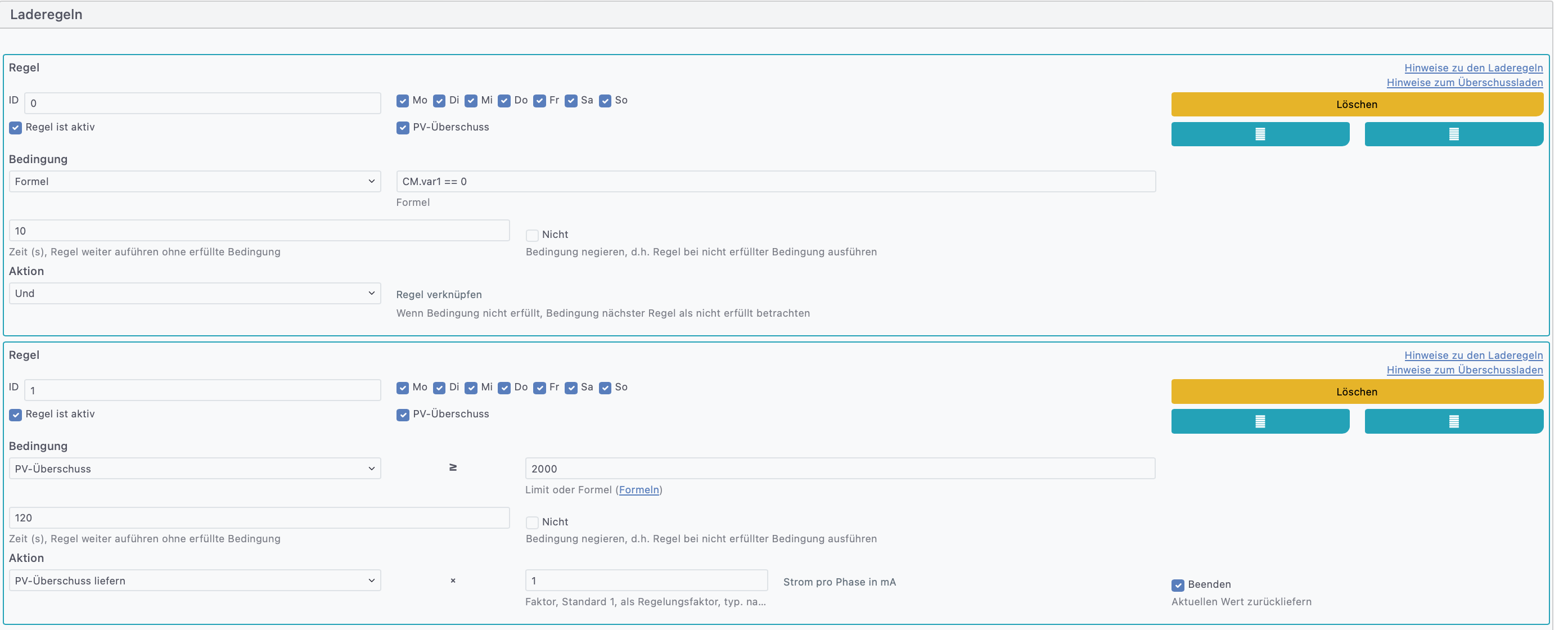Toggle PV-Überschuss checkbox in rule 1
This screenshot has height=630, width=1568.
click(x=402, y=415)
